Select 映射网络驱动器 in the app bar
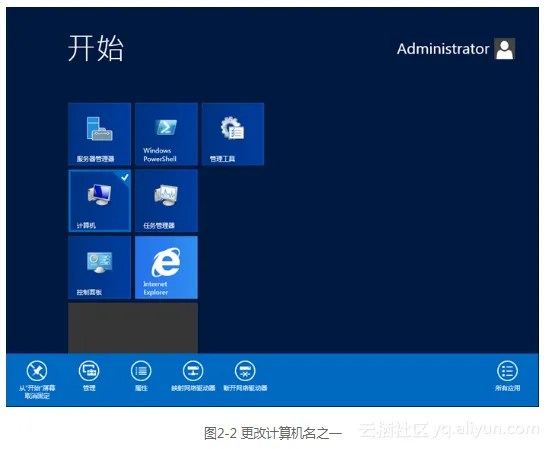Screen dimensions: 550x449 (x=193, y=376)
